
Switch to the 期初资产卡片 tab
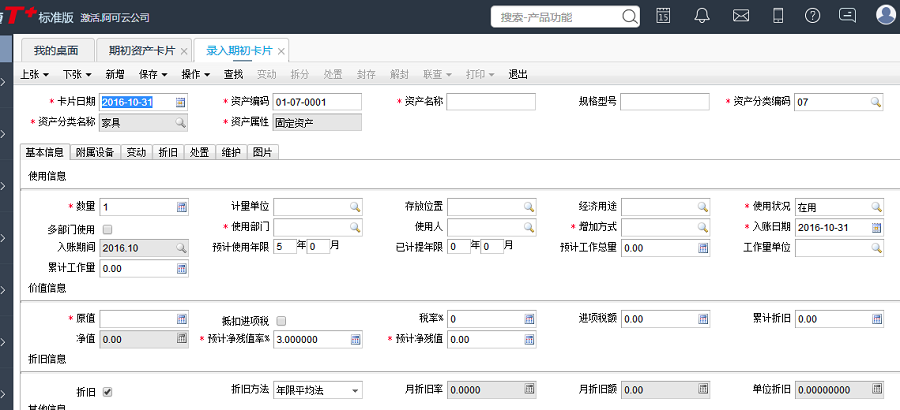point(142,50)
